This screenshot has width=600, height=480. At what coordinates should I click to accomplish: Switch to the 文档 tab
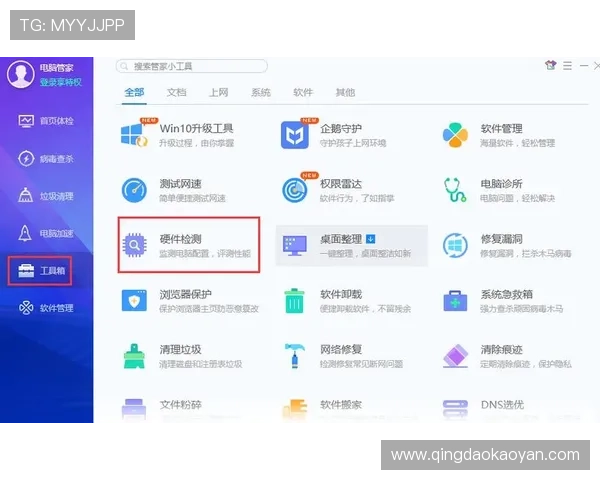(176, 92)
